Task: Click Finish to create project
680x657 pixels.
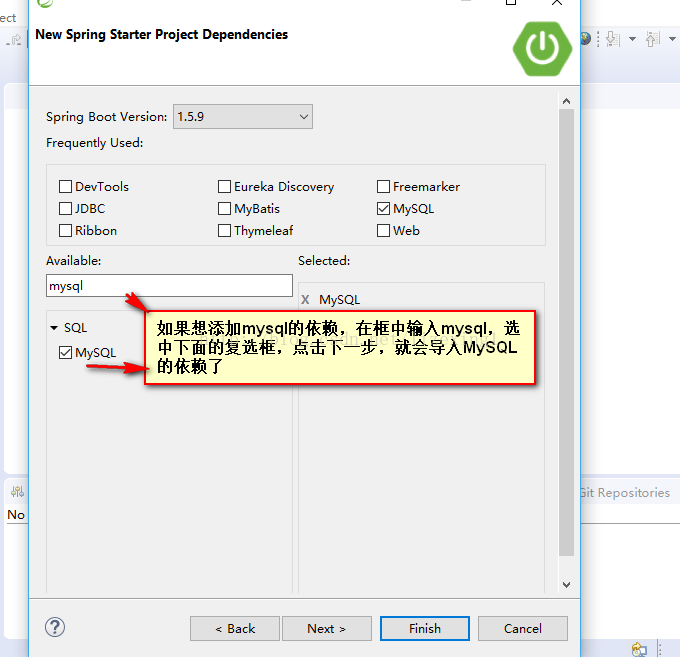Action: [x=425, y=628]
